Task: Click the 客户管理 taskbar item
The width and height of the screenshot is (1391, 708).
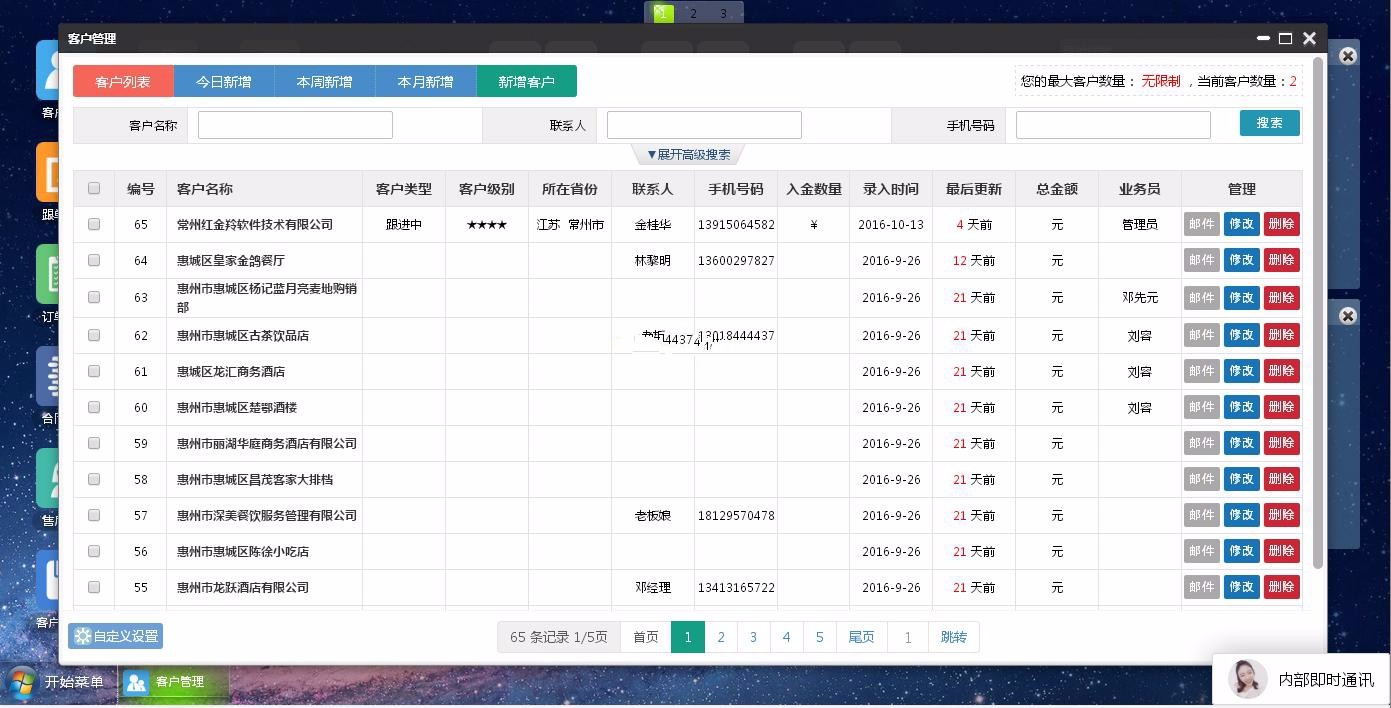Action: [x=174, y=682]
